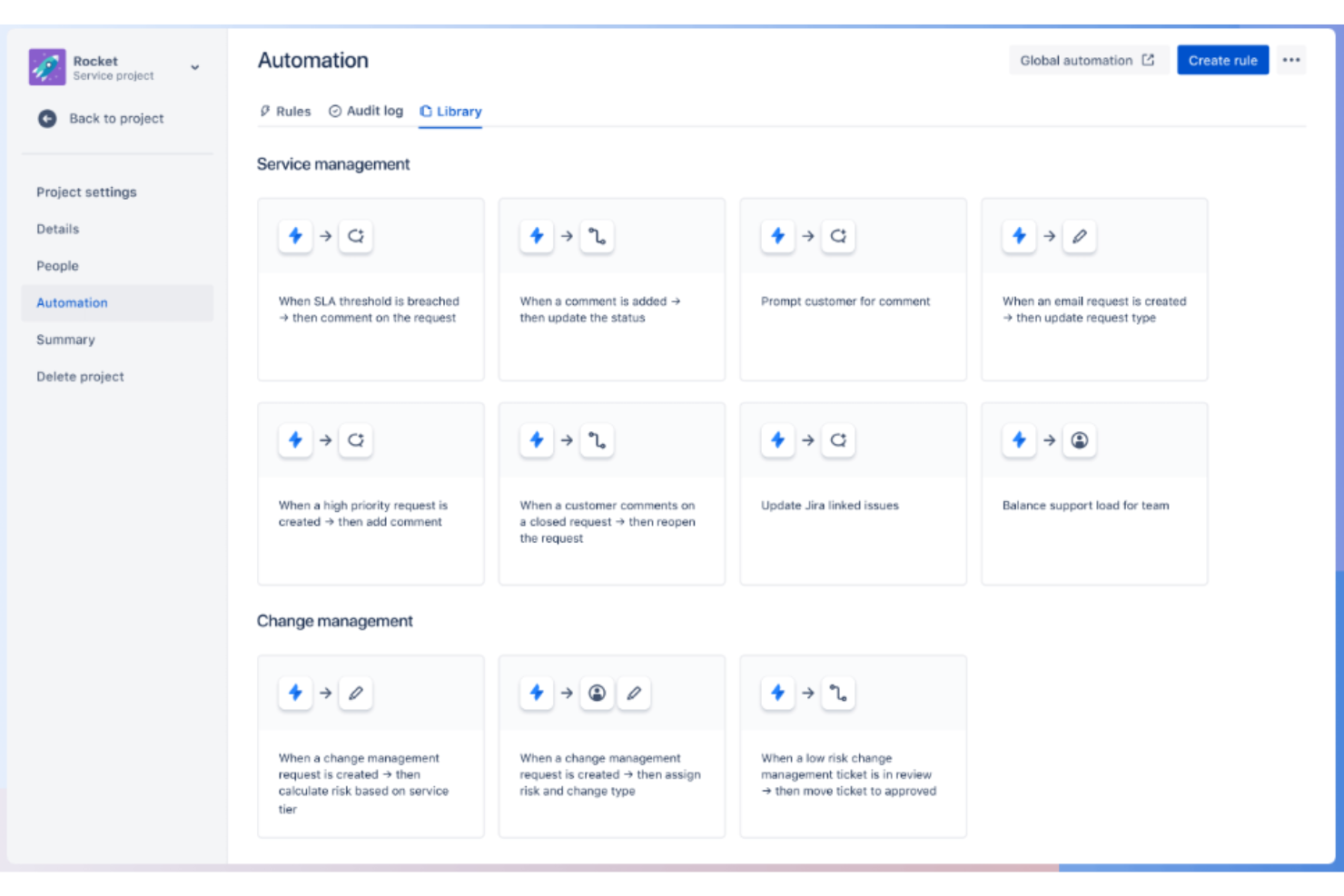The width and height of the screenshot is (1344, 896).
Task: Open the Audit log tab
Action: coord(365,111)
